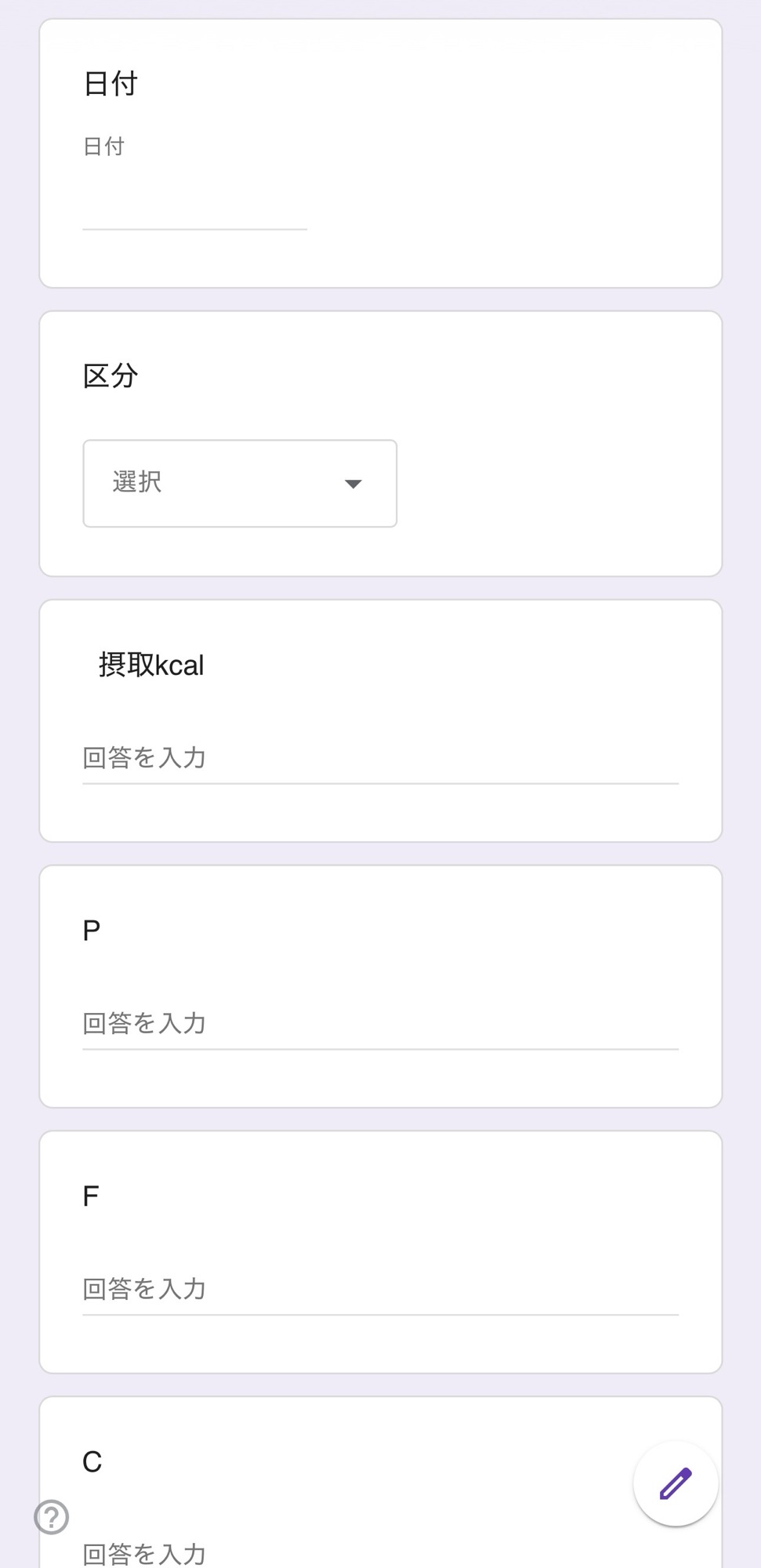Click 回答を入力 placeholder in P card

point(144,1024)
